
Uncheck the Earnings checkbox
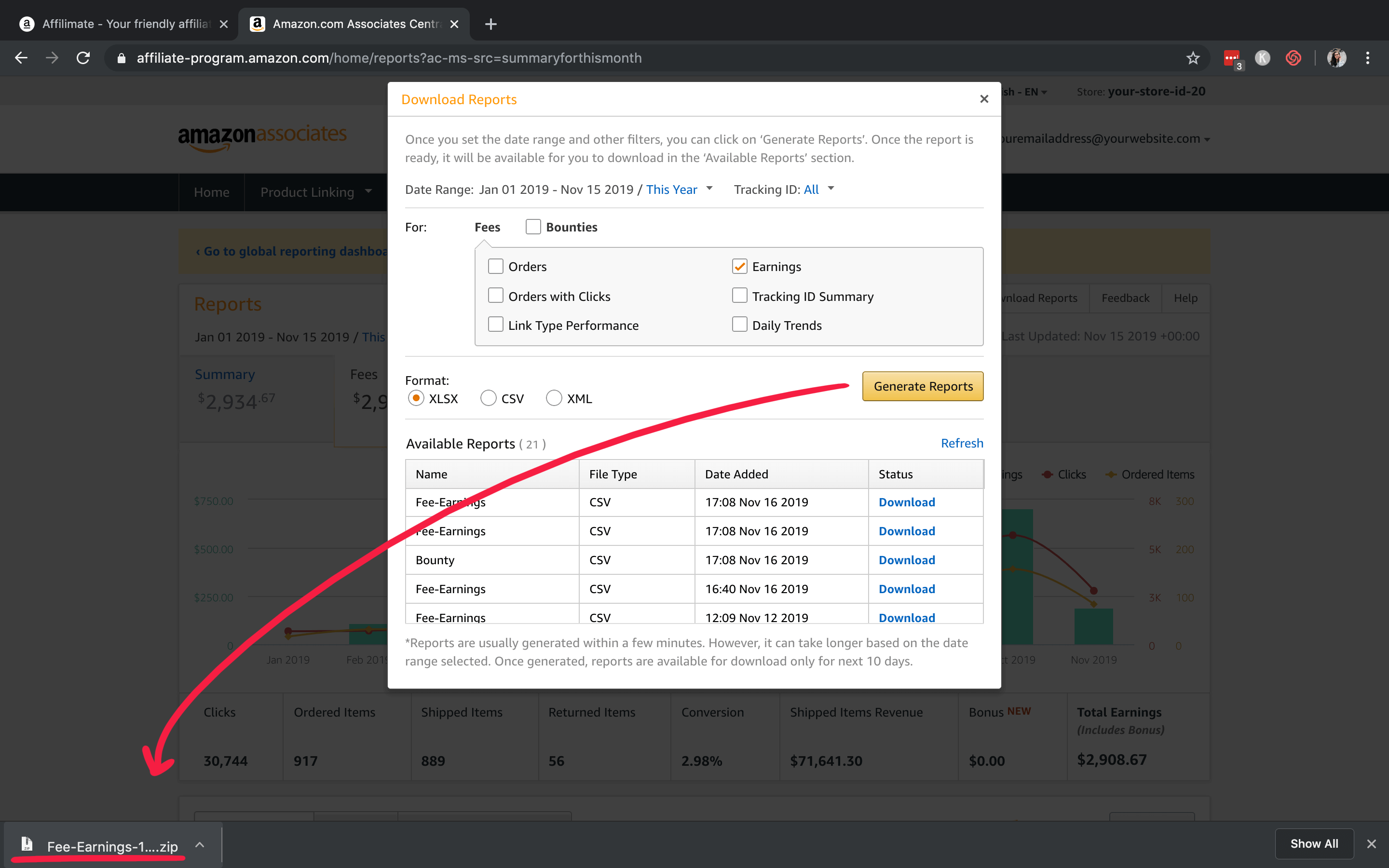point(739,266)
